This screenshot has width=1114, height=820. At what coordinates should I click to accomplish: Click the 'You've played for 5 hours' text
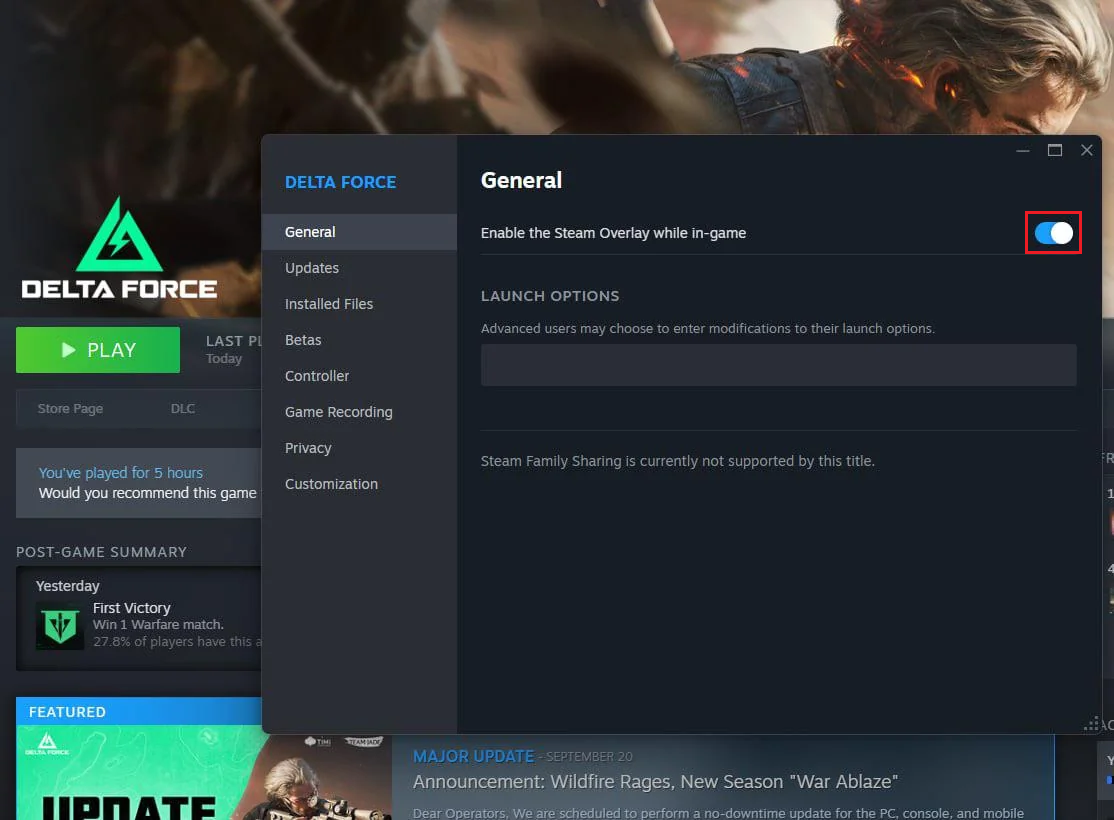click(121, 473)
